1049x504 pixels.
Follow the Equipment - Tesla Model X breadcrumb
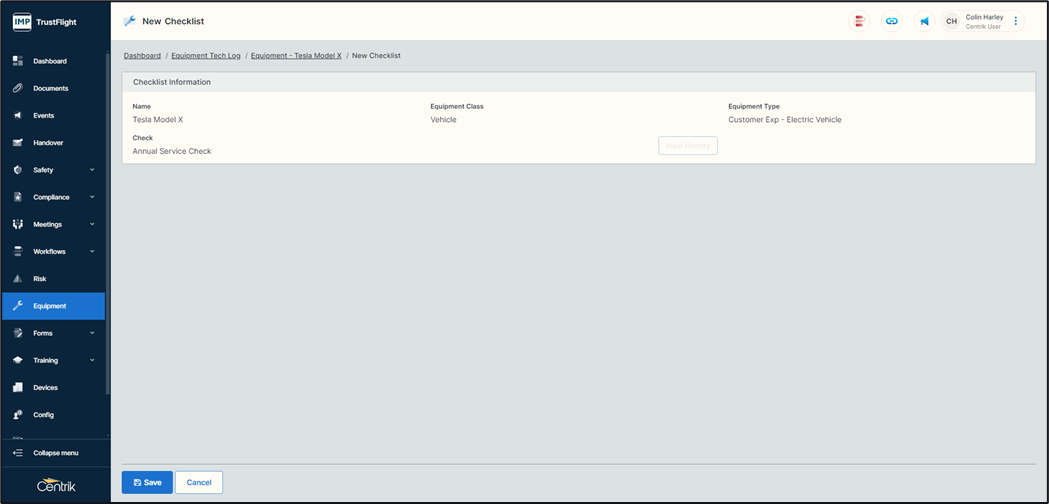pyautogui.click(x=296, y=56)
